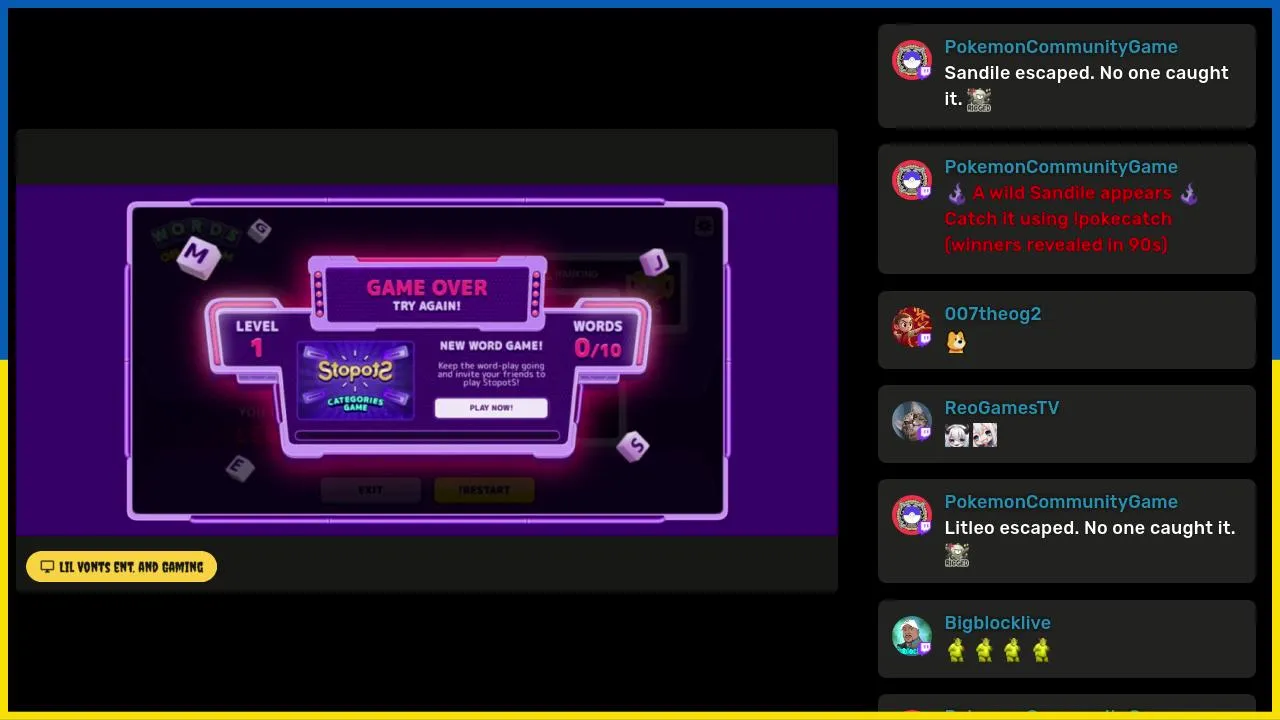This screenshot has height=720, width=1280.
Task: Click the floating M letter cube
Action: pyautogui.click(x=198, y=257)
